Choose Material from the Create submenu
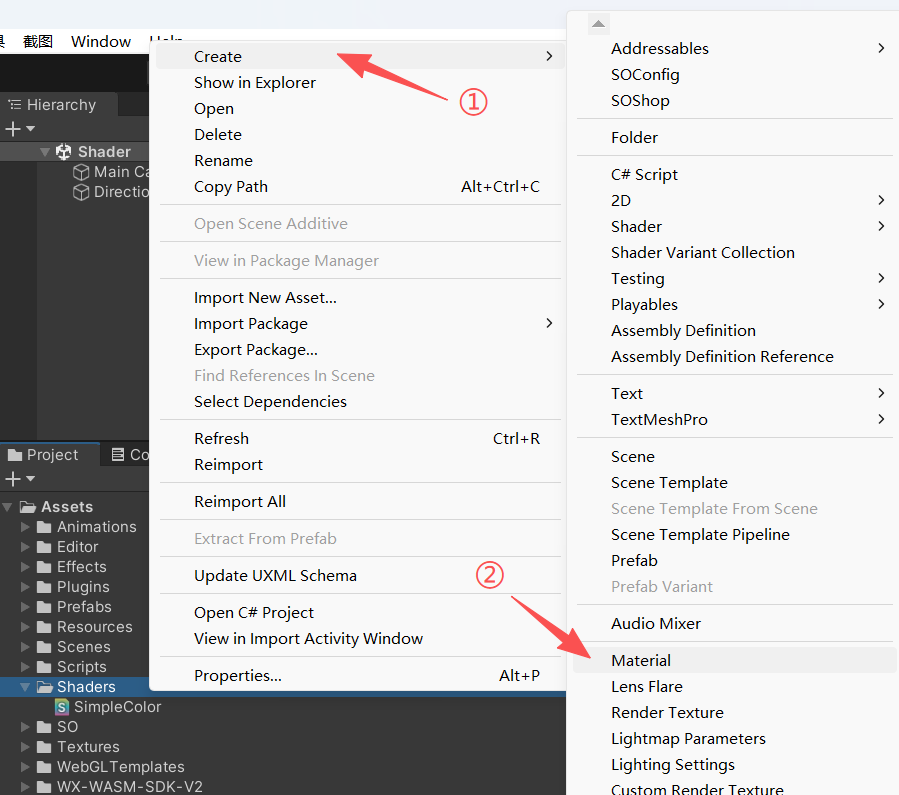The image size is (899, 795). (641, 661)
